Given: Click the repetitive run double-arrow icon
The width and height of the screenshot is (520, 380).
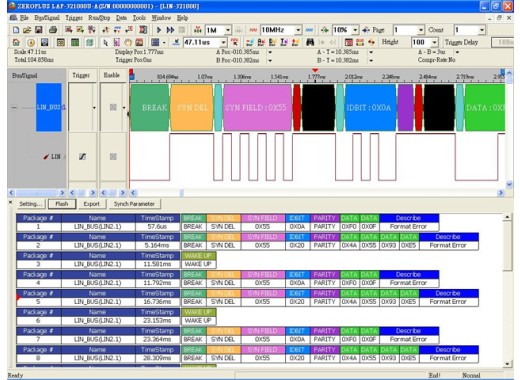Looking at the screenshot, I should (170, 30).
